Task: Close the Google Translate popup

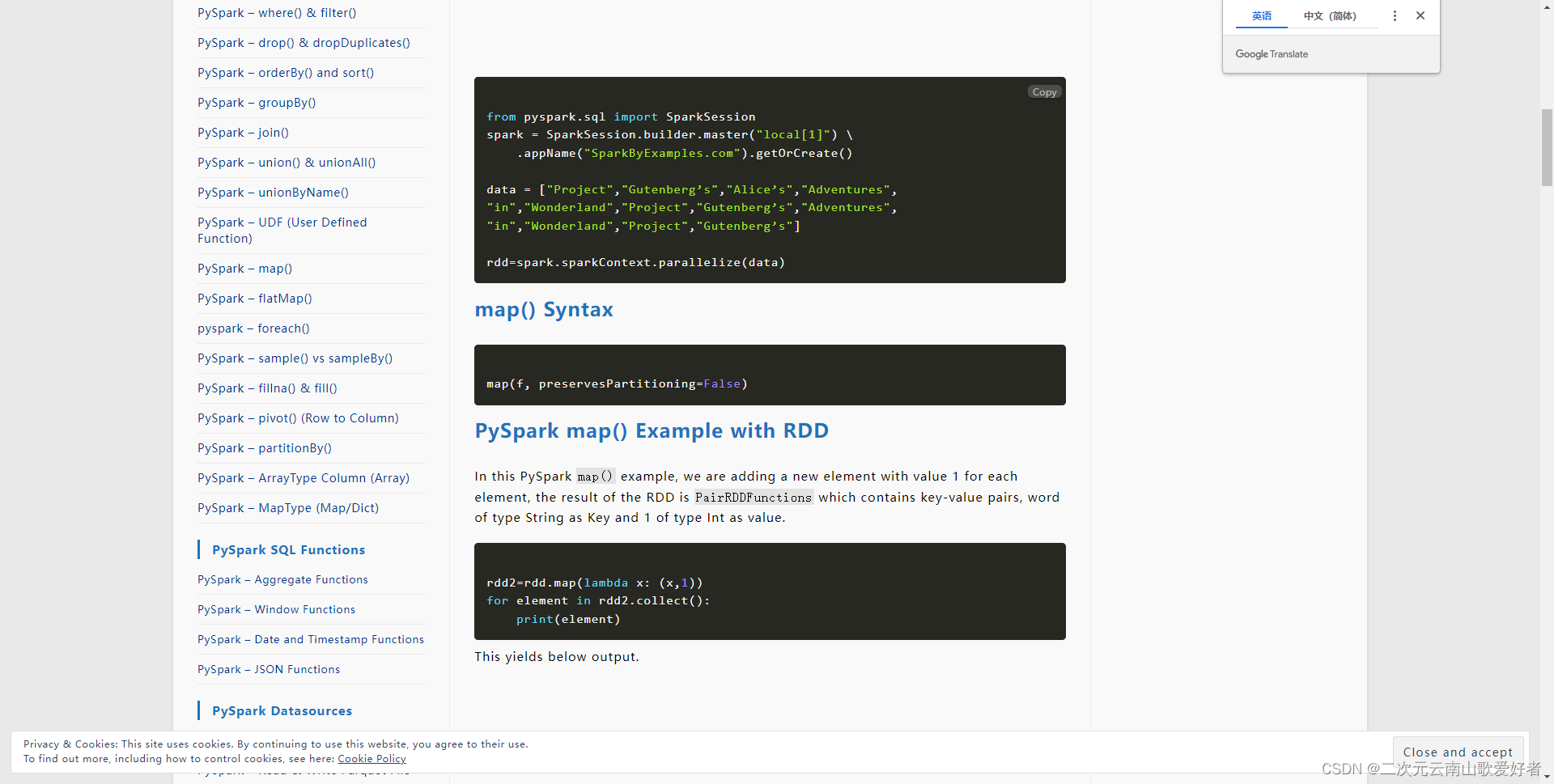Action: pyautogui.click(x=1420, y=15)
